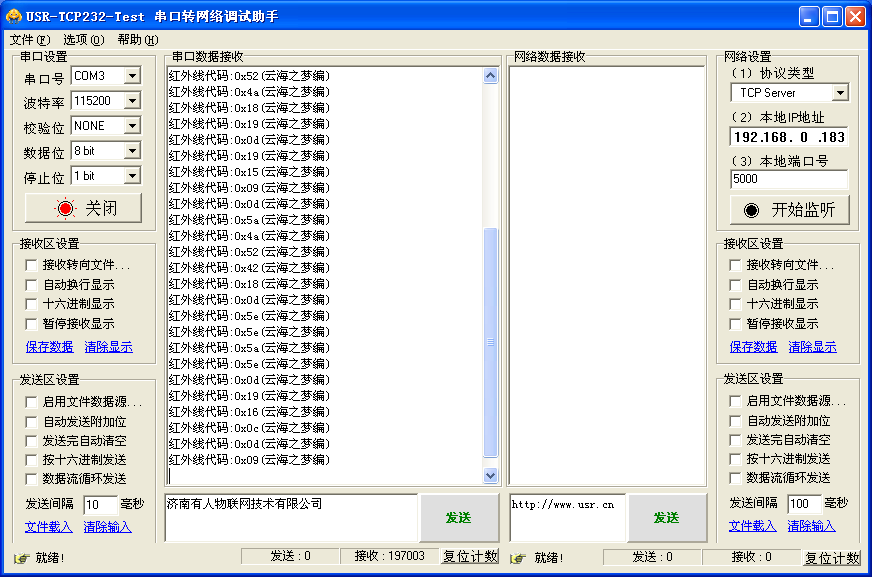The height and width of the screenshot is (577, 872).
Task: Click the left status bar ready icon
Action: [21, 558]
